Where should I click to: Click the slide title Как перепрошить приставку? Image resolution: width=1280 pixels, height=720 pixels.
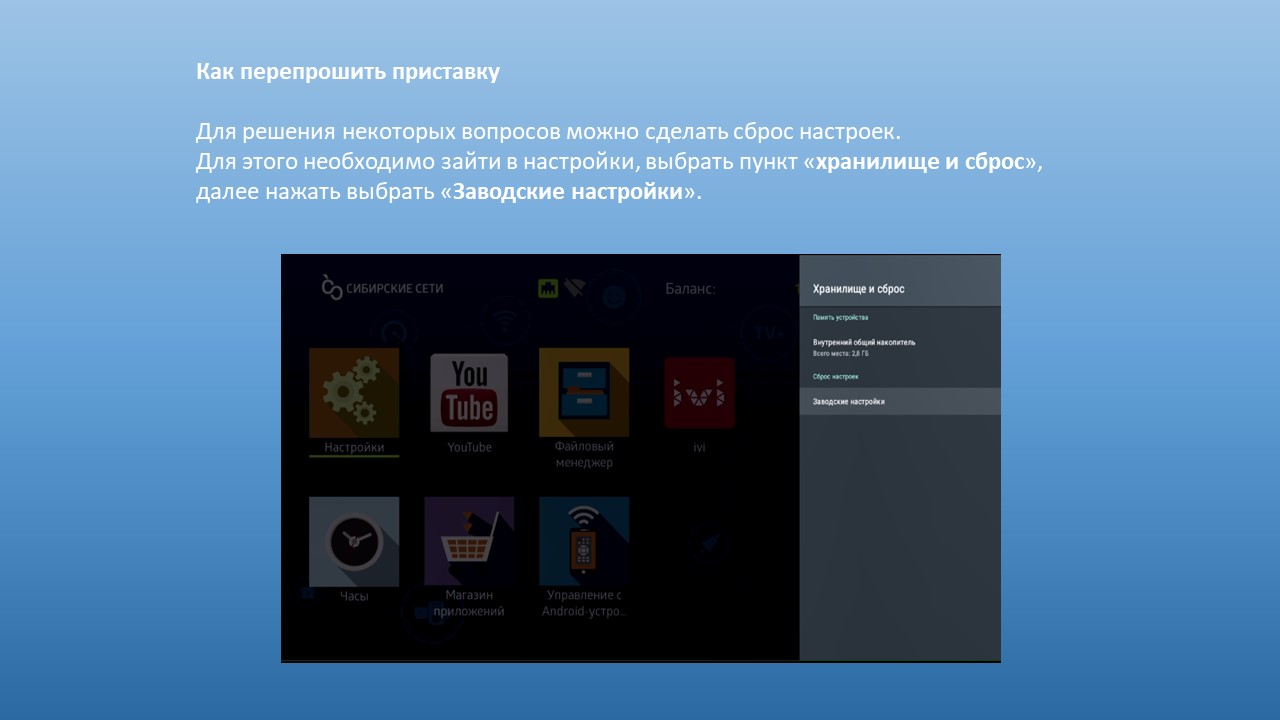(348, 73)
